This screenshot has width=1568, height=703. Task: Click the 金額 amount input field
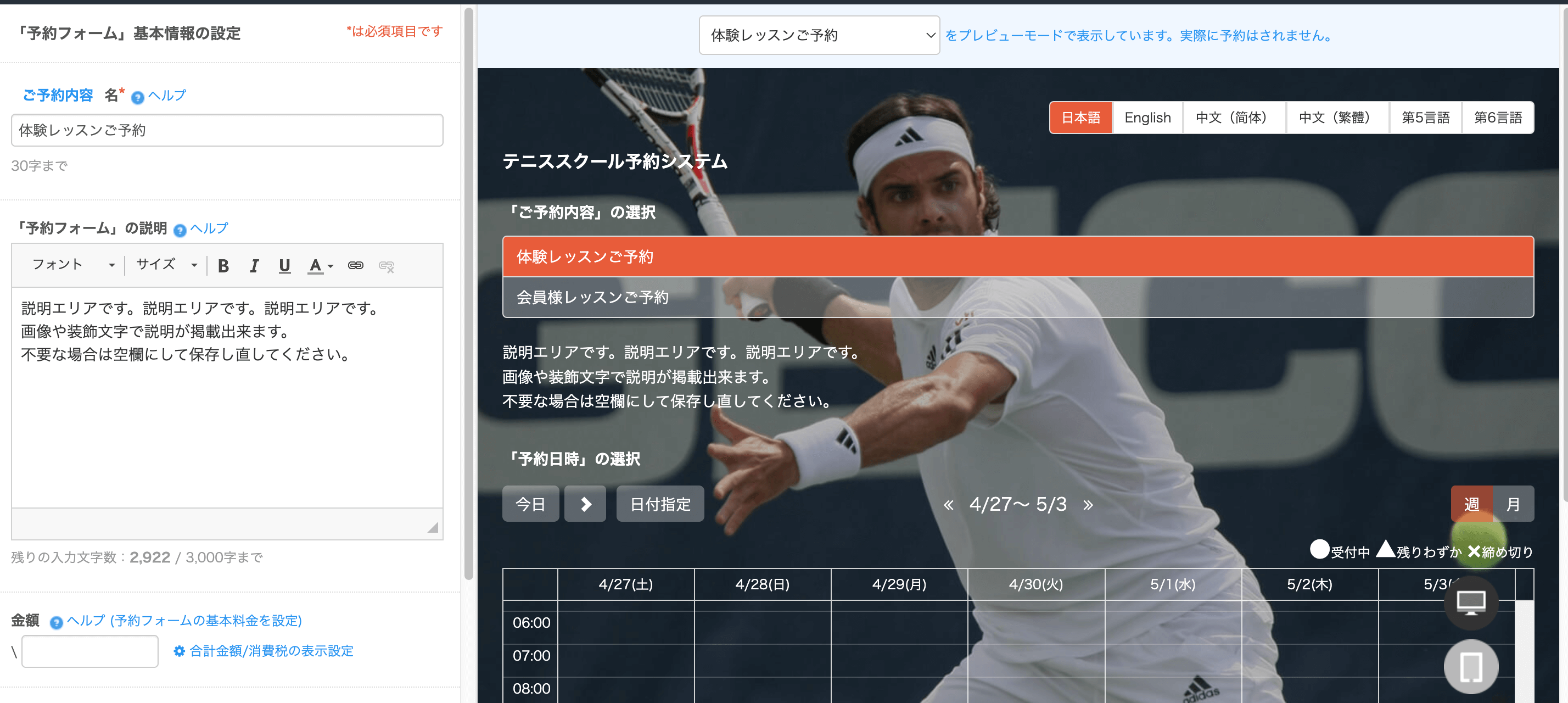coord(90,651)
